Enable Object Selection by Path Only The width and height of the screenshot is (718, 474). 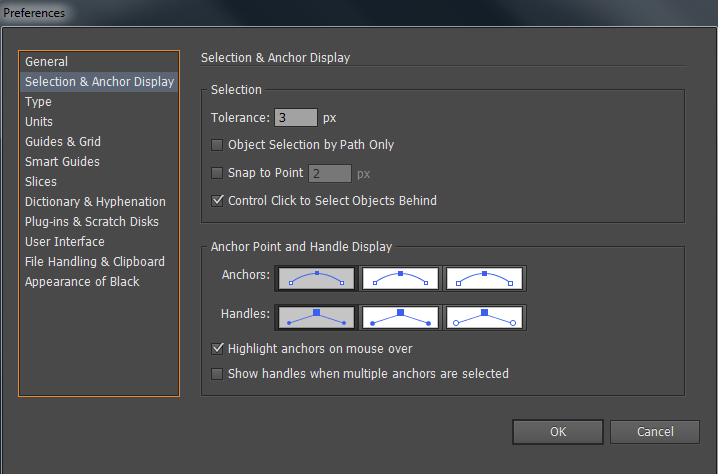(218, 145)
